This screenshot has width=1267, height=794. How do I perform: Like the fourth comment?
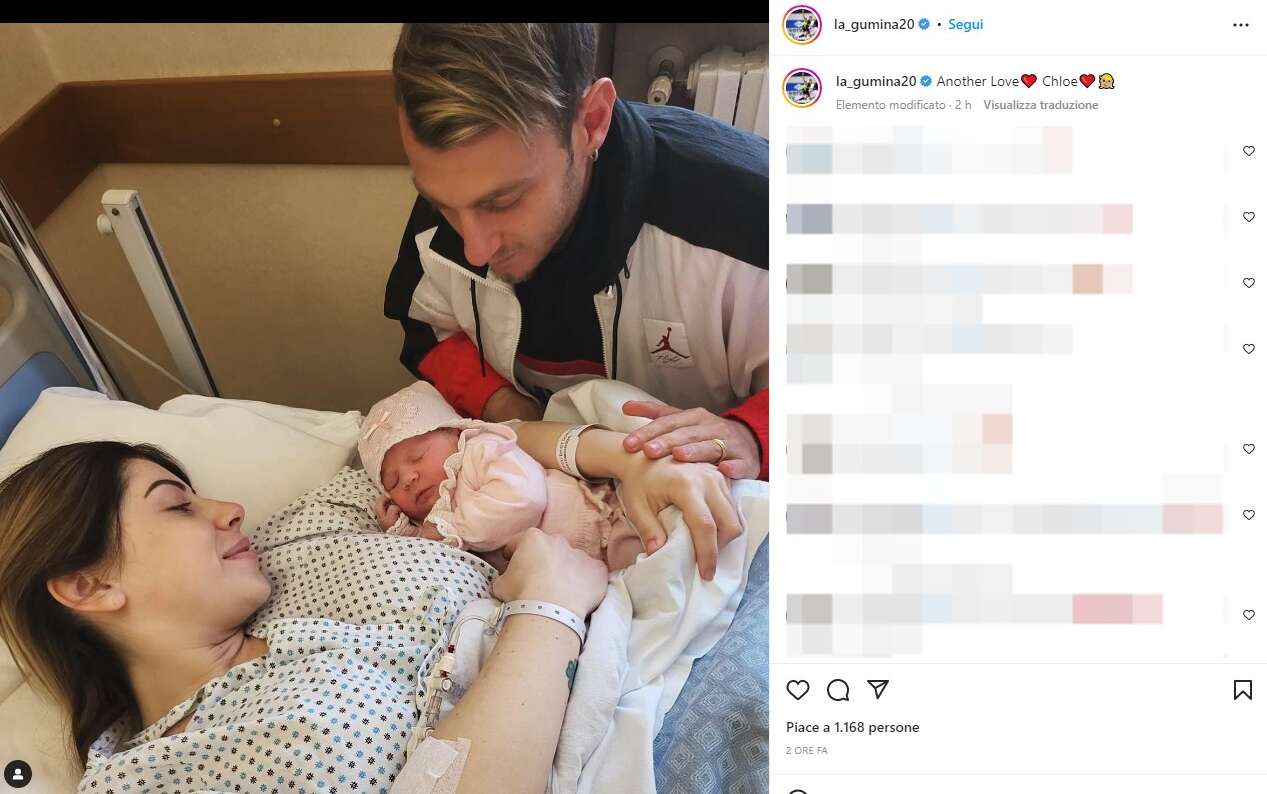tap(1248, 349)
